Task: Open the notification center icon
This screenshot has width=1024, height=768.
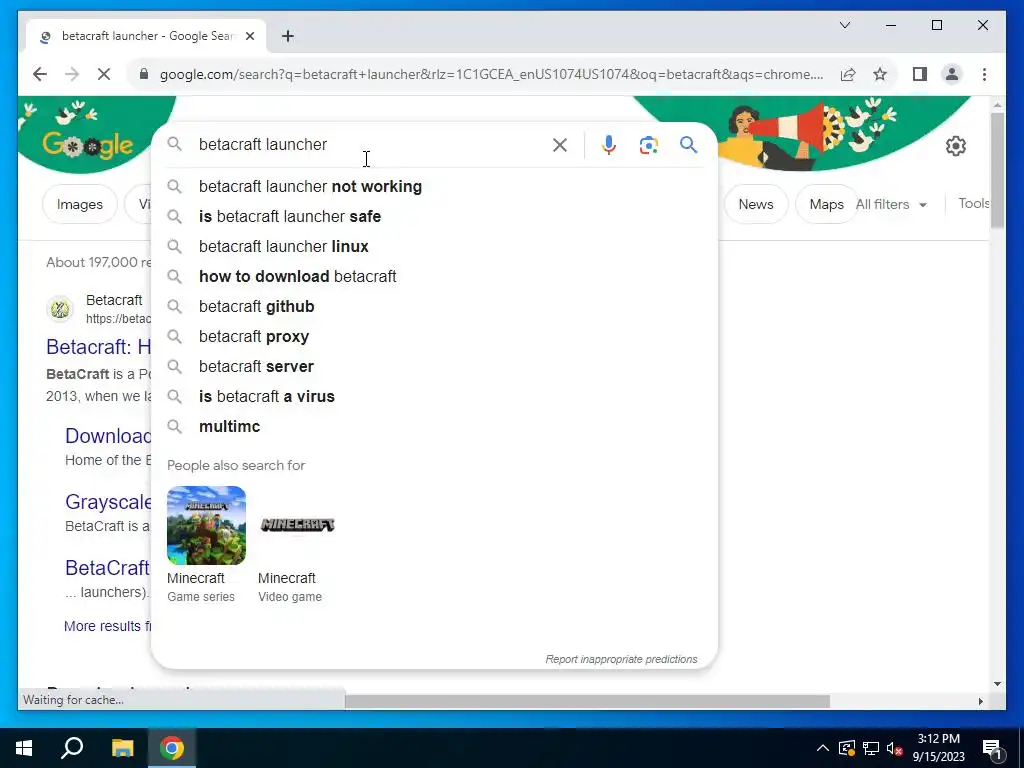Action: 991,749
